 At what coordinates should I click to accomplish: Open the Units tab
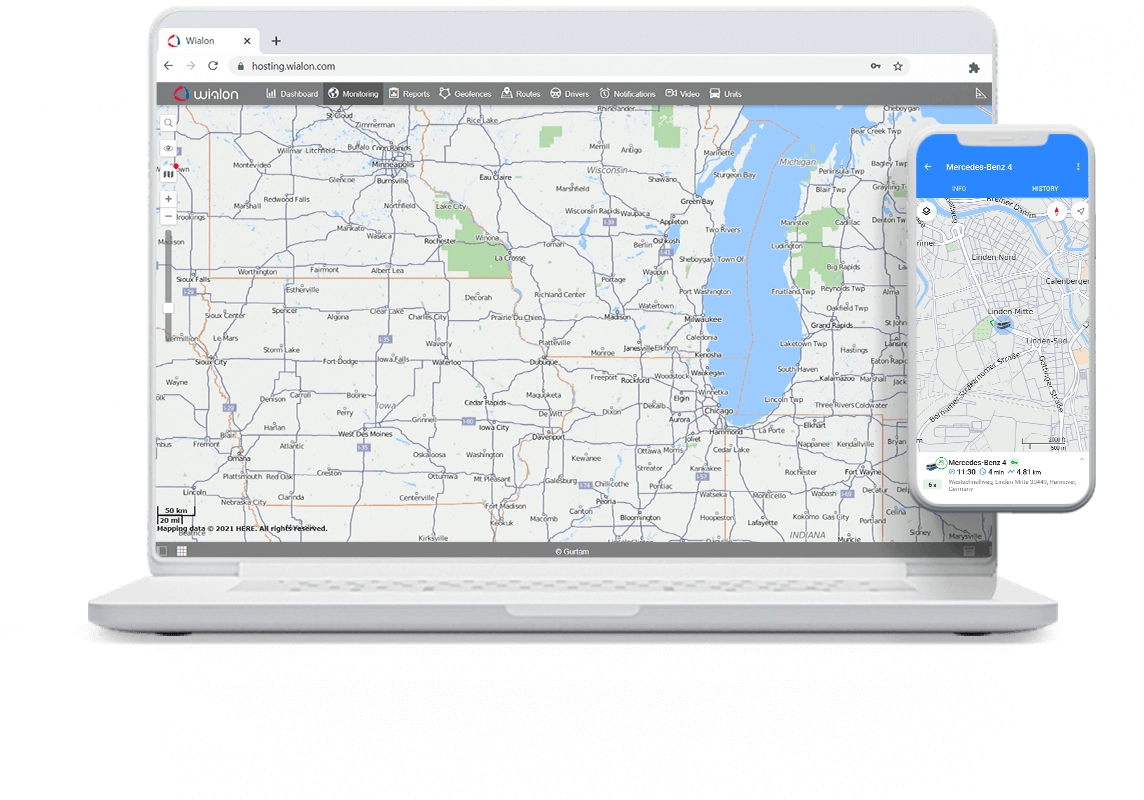click(725, 93)
